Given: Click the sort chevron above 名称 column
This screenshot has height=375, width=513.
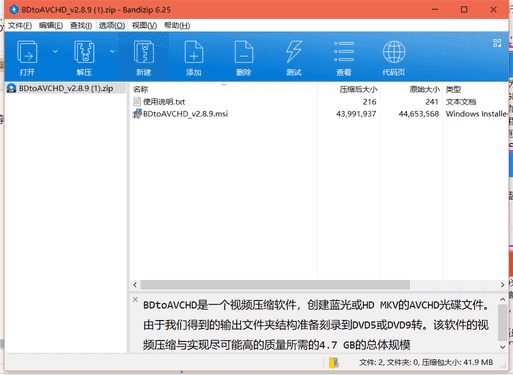Looking at the screenshot, I should (x=224, y=85).
